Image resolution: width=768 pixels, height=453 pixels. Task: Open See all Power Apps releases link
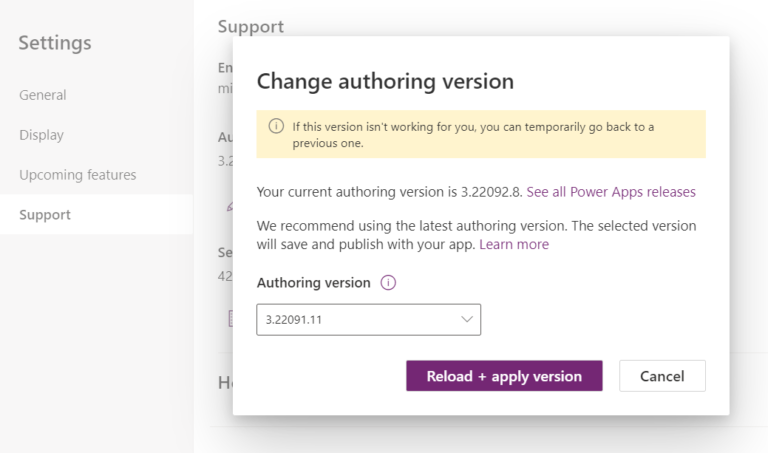point(611,191)
